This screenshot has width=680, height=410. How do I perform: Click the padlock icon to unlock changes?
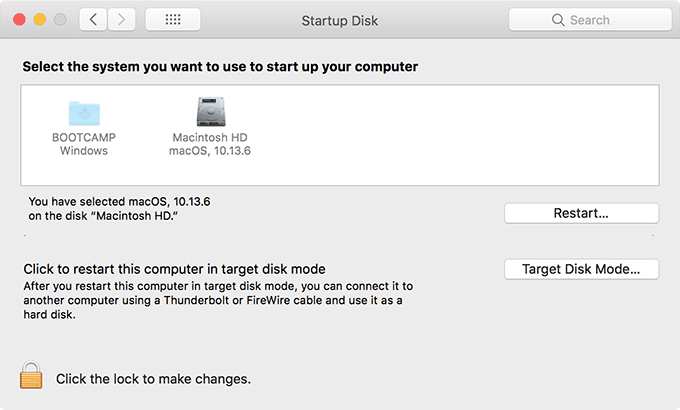(31, 378)
